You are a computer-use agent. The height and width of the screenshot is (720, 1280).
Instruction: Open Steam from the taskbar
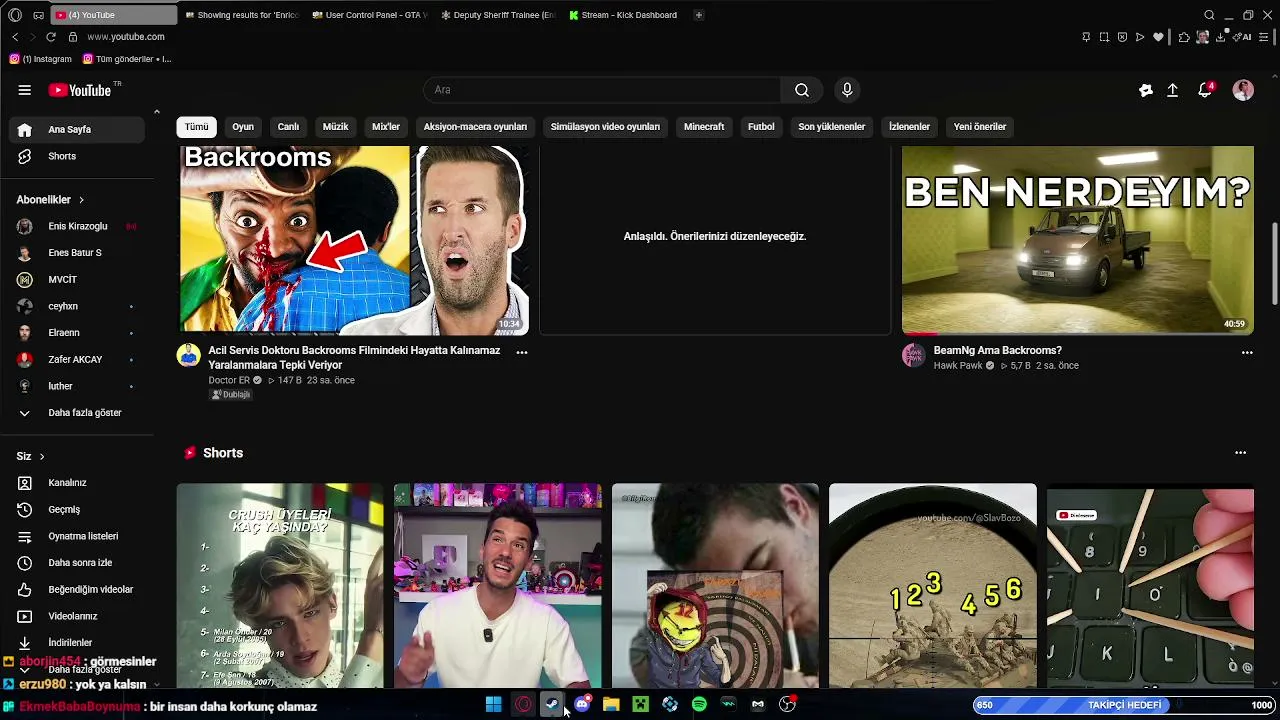[x=552, y=705]
